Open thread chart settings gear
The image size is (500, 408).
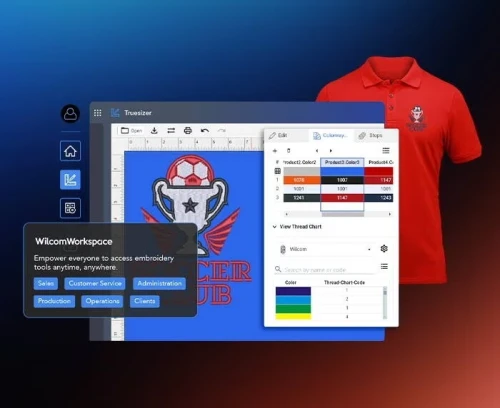click(384, 249)
